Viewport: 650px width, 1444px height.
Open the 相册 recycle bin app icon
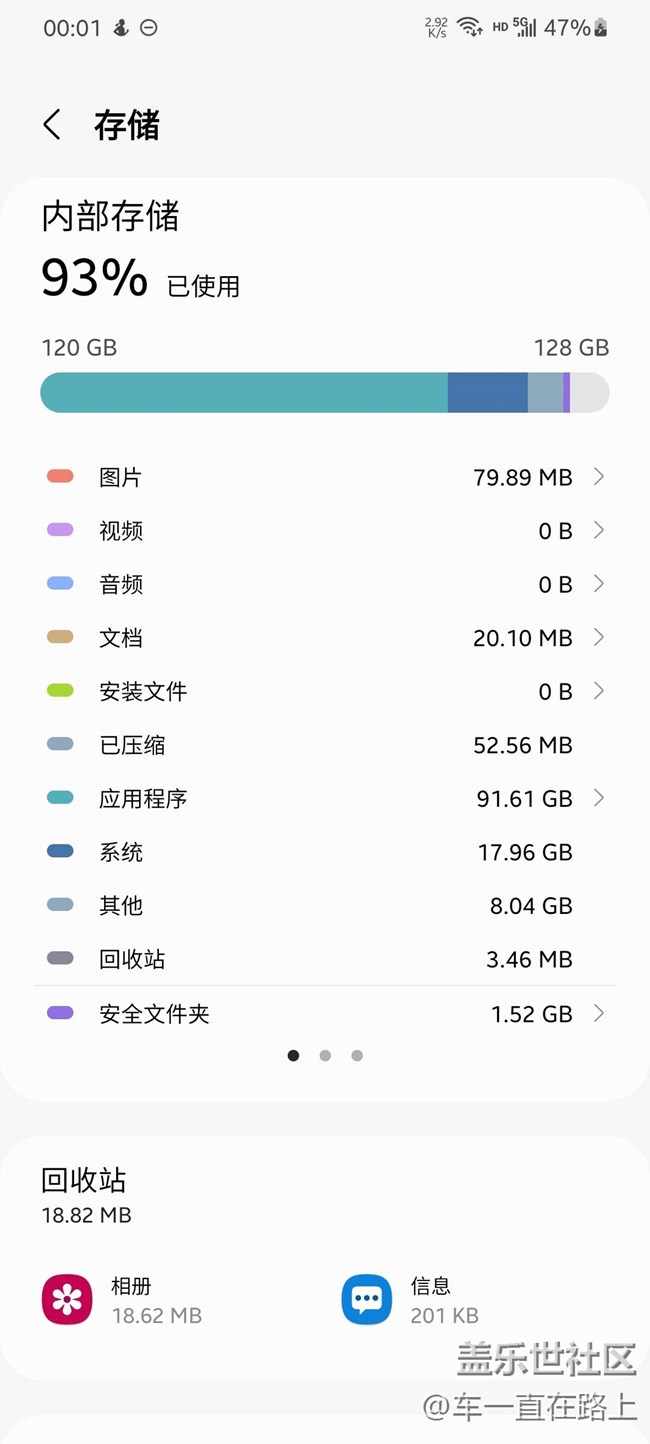click(x=67, y=1299)
